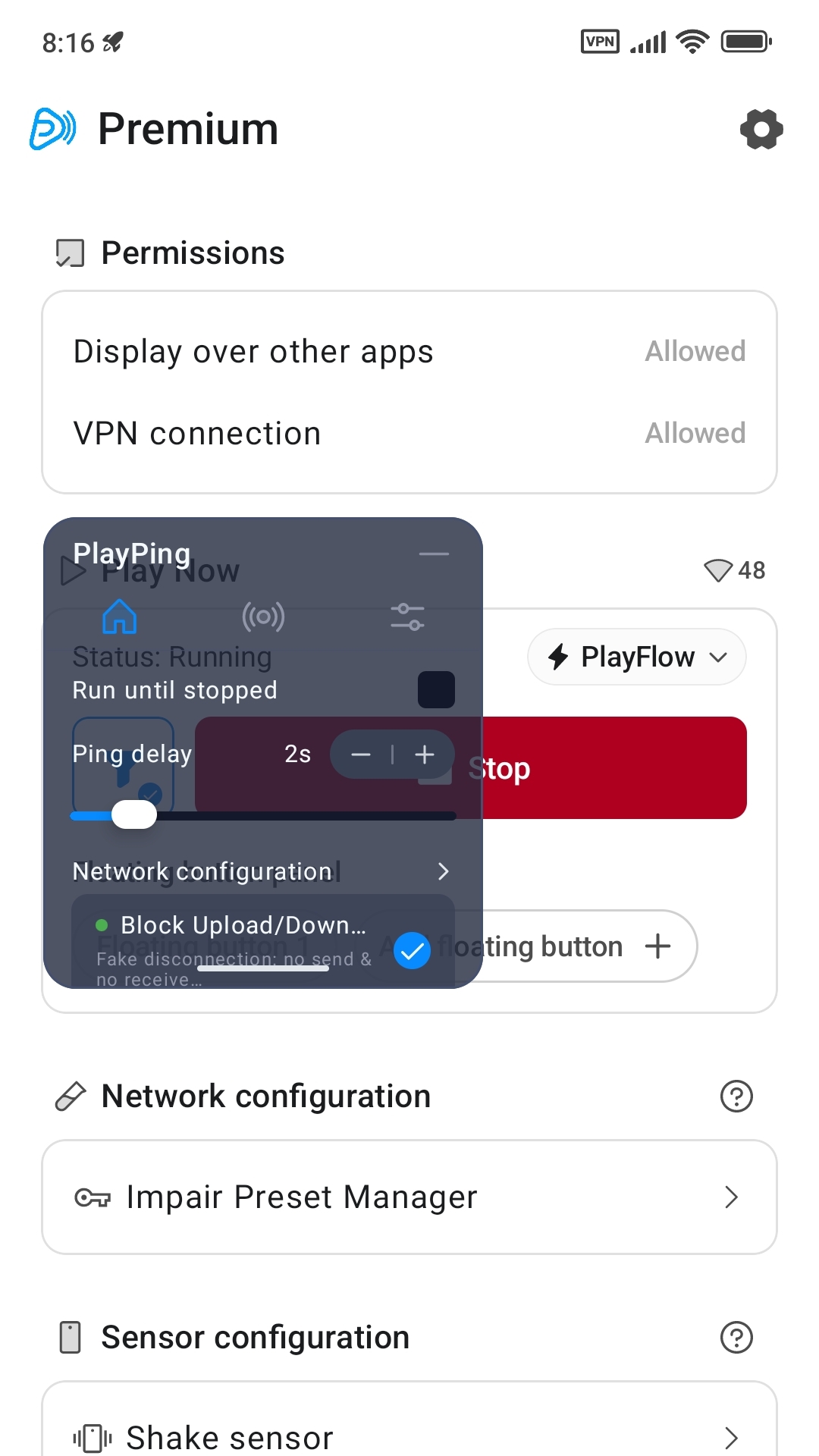Tap the gem count 48 indicator

click(x=734, y=570)
